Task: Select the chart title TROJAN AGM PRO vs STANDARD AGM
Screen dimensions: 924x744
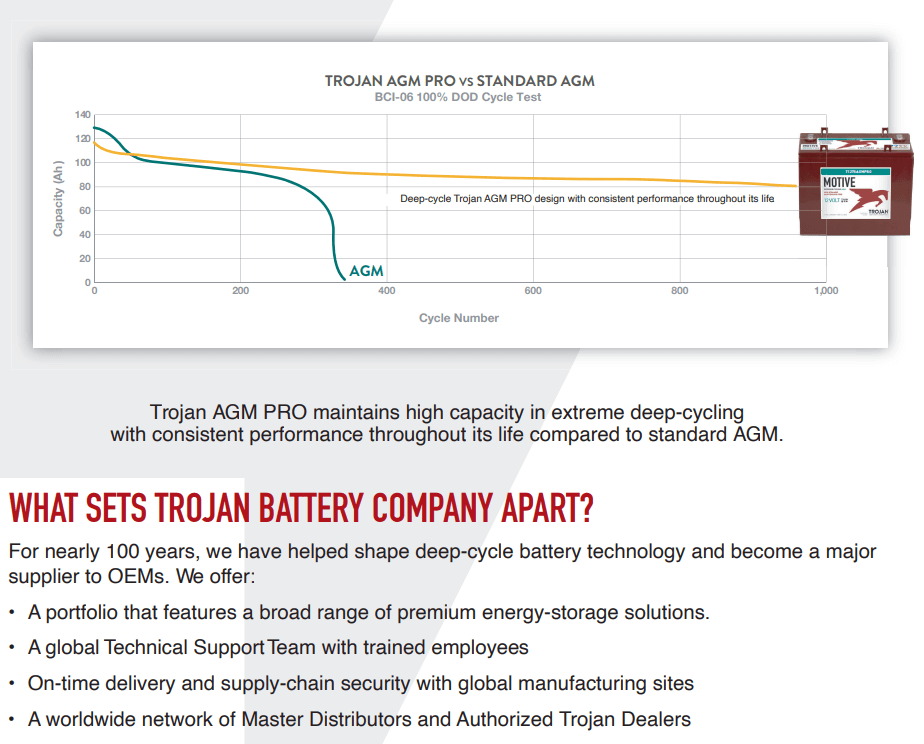Action: (x=459, y=80)
